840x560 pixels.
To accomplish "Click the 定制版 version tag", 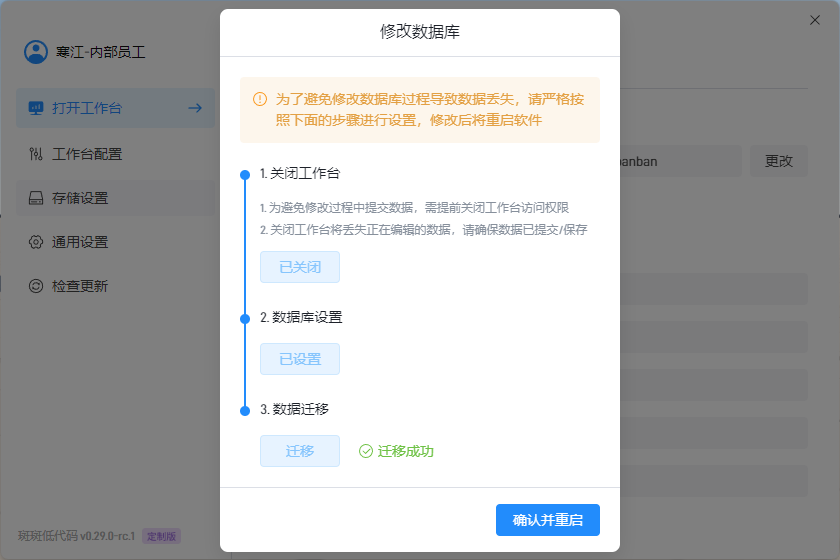I will (161, 536).
